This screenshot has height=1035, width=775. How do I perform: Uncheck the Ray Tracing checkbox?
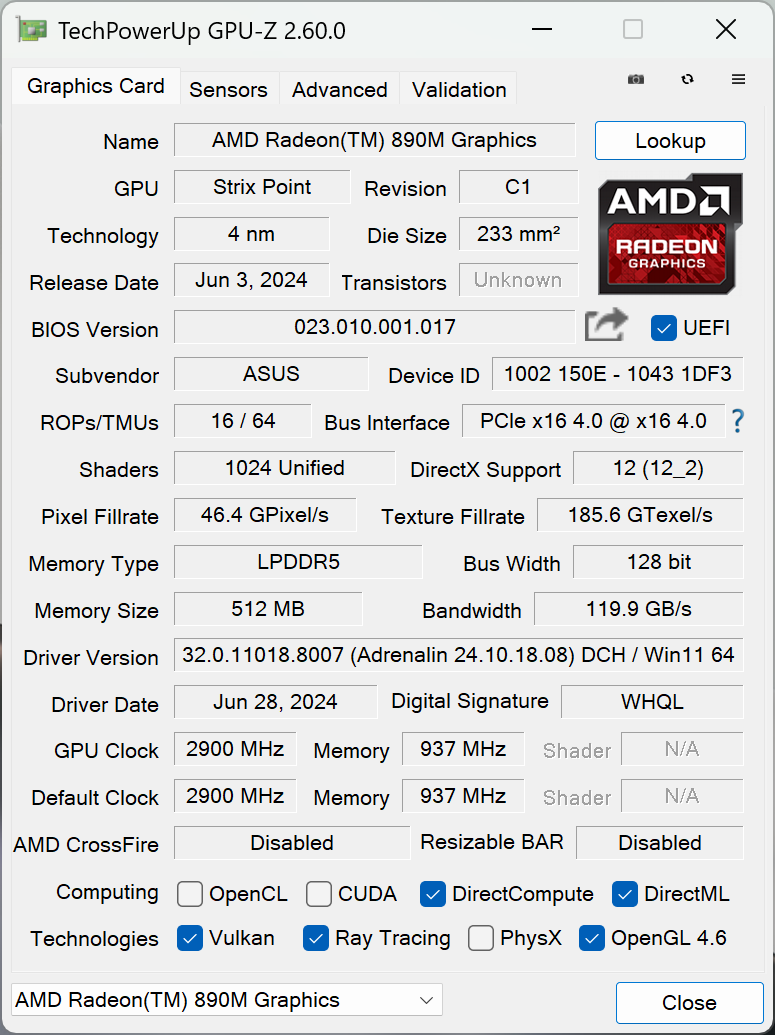[x=317, y=938]
